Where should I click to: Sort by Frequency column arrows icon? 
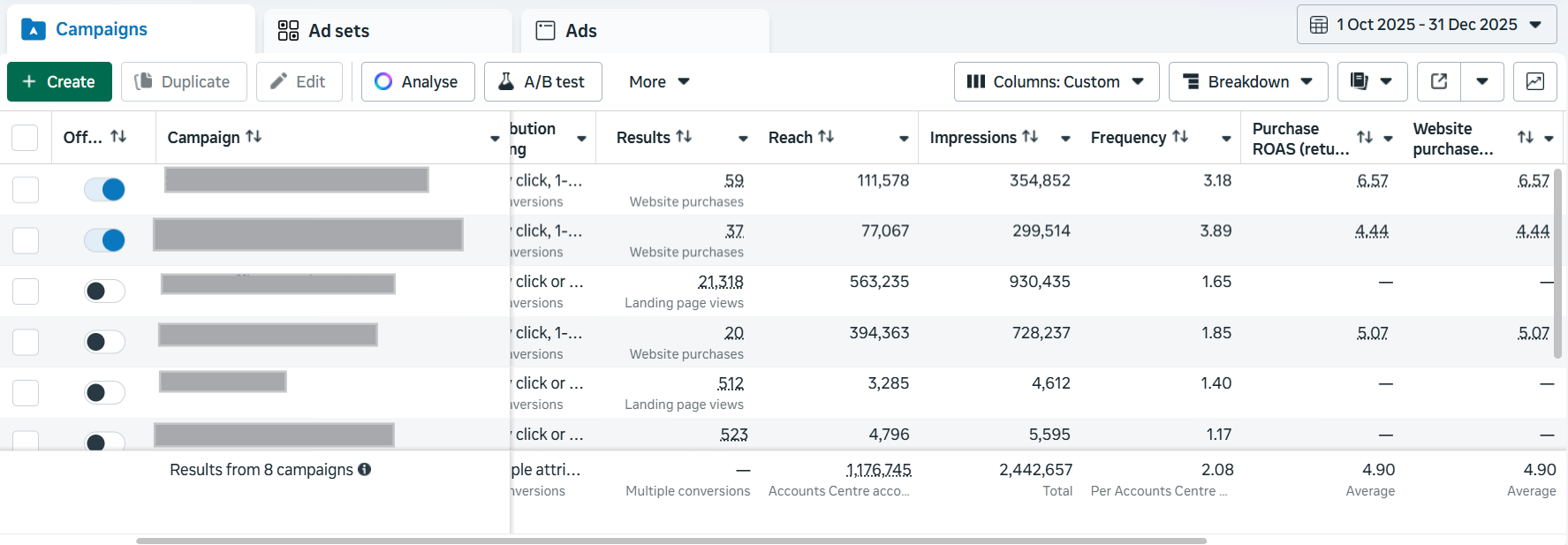[1180, 137]
